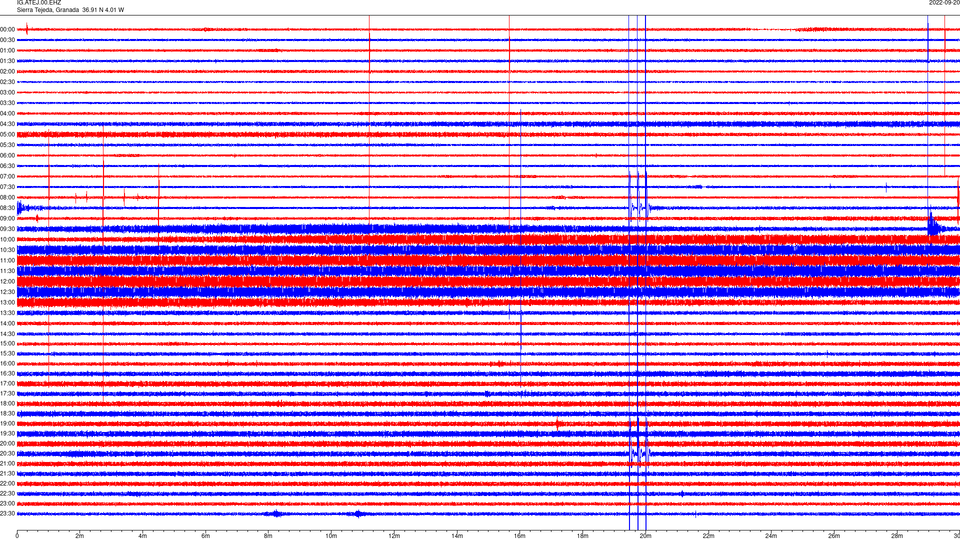Select the 03:30 row label
The image size is (960, 540).
coord(7,103)
